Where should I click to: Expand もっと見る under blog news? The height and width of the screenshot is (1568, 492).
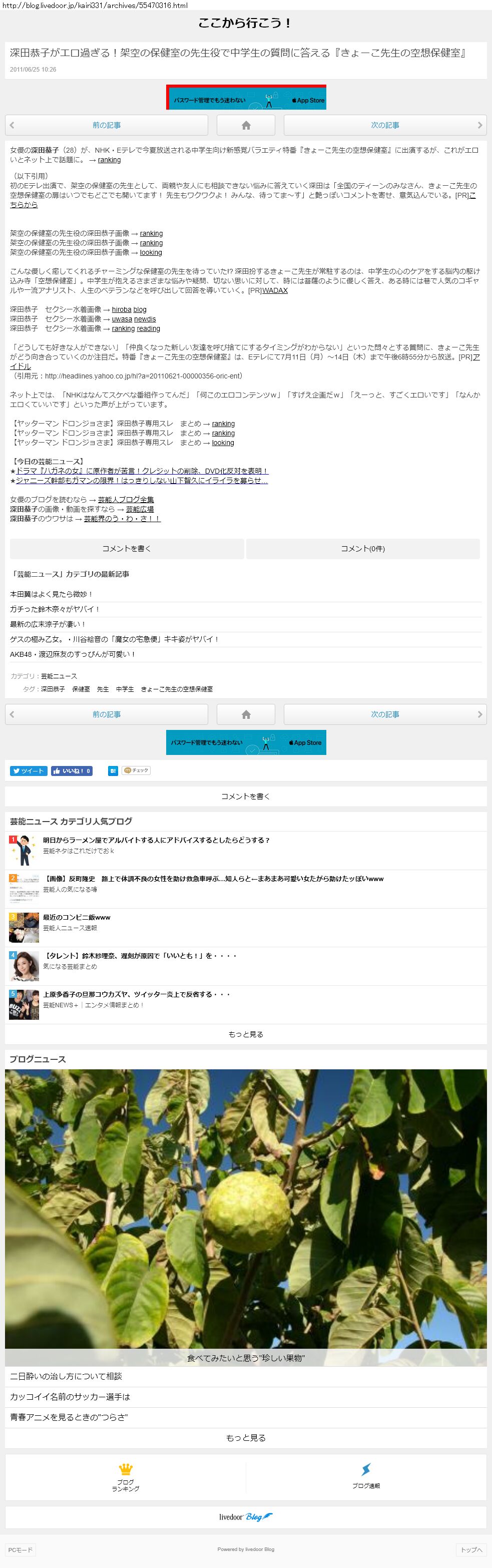coord(245,1437)
